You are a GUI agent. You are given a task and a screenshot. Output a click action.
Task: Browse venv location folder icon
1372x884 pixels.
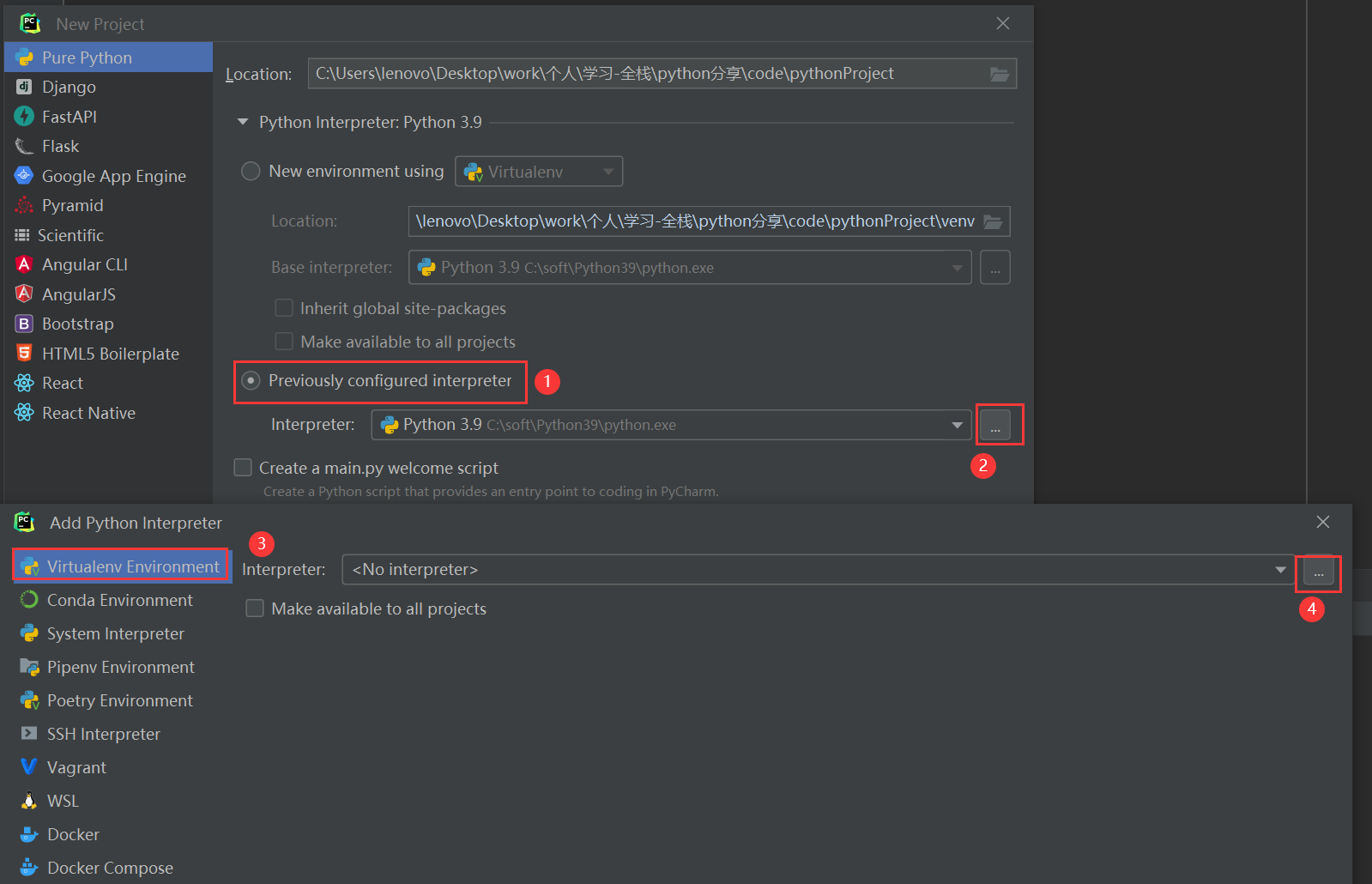[993, 221]
